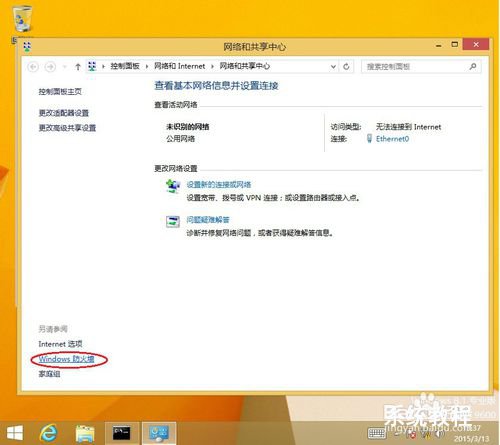
Task: Click the set up new connection icon
Action: [173, 186]
